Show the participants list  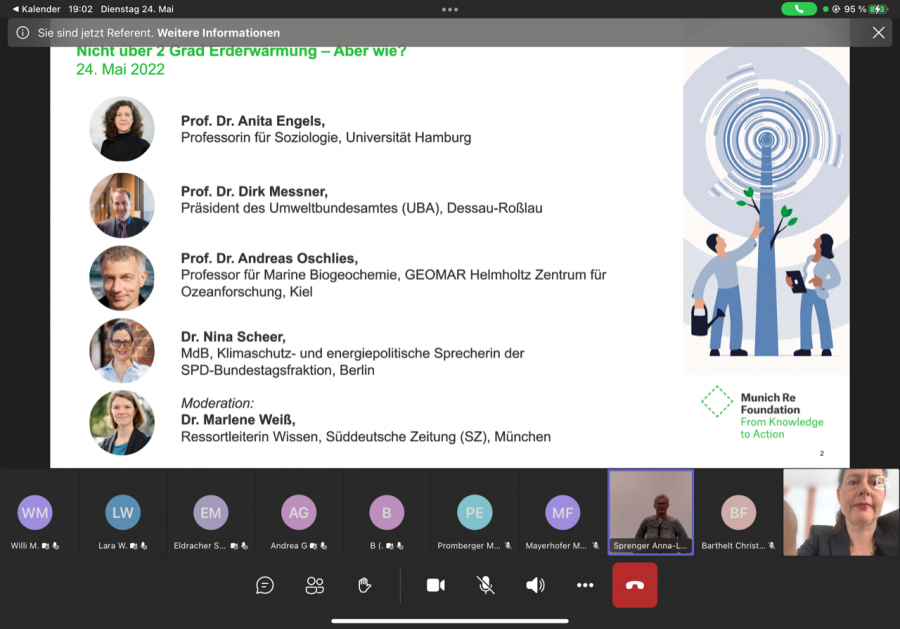pyautogui.click(x=315, y=585)
